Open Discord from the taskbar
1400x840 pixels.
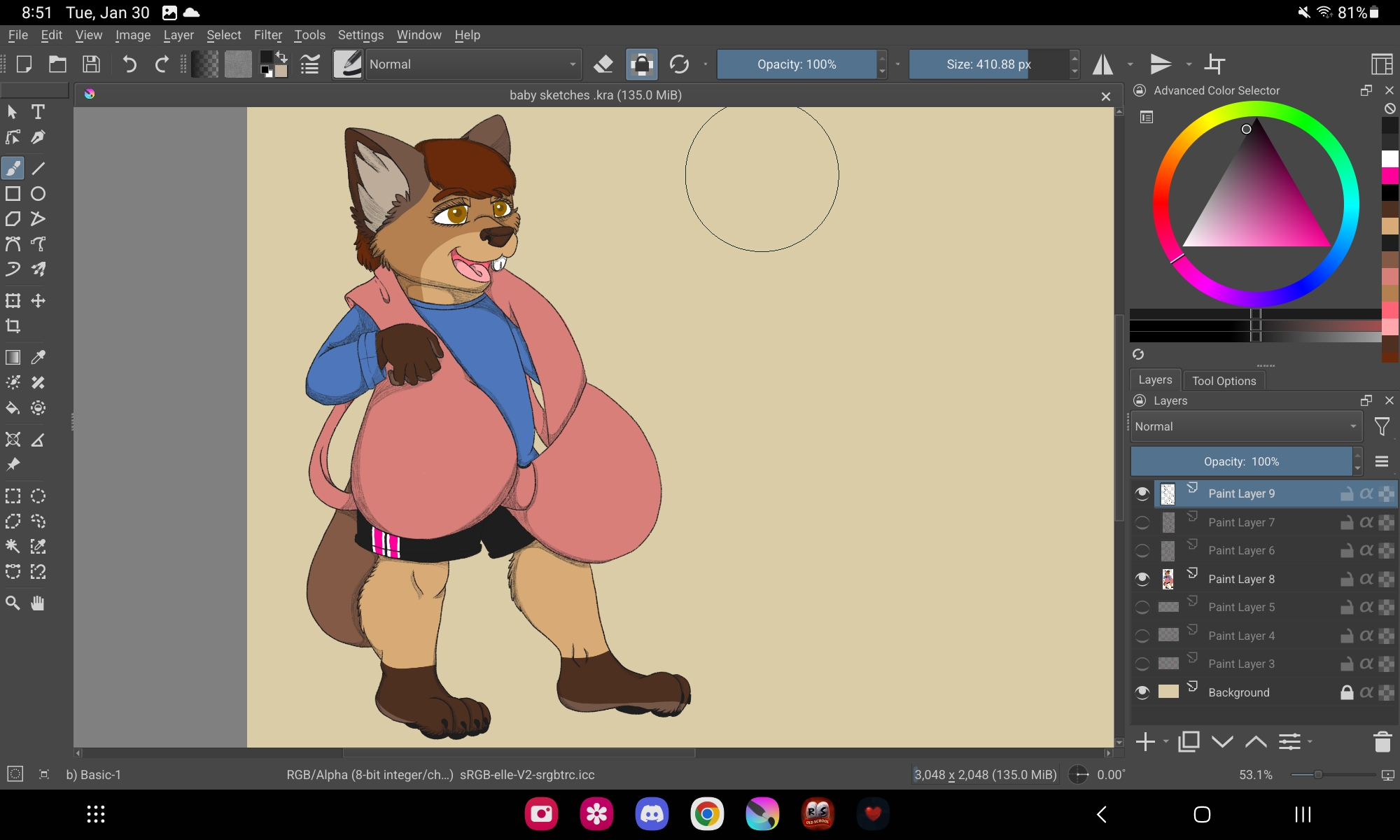coord(652,814)
